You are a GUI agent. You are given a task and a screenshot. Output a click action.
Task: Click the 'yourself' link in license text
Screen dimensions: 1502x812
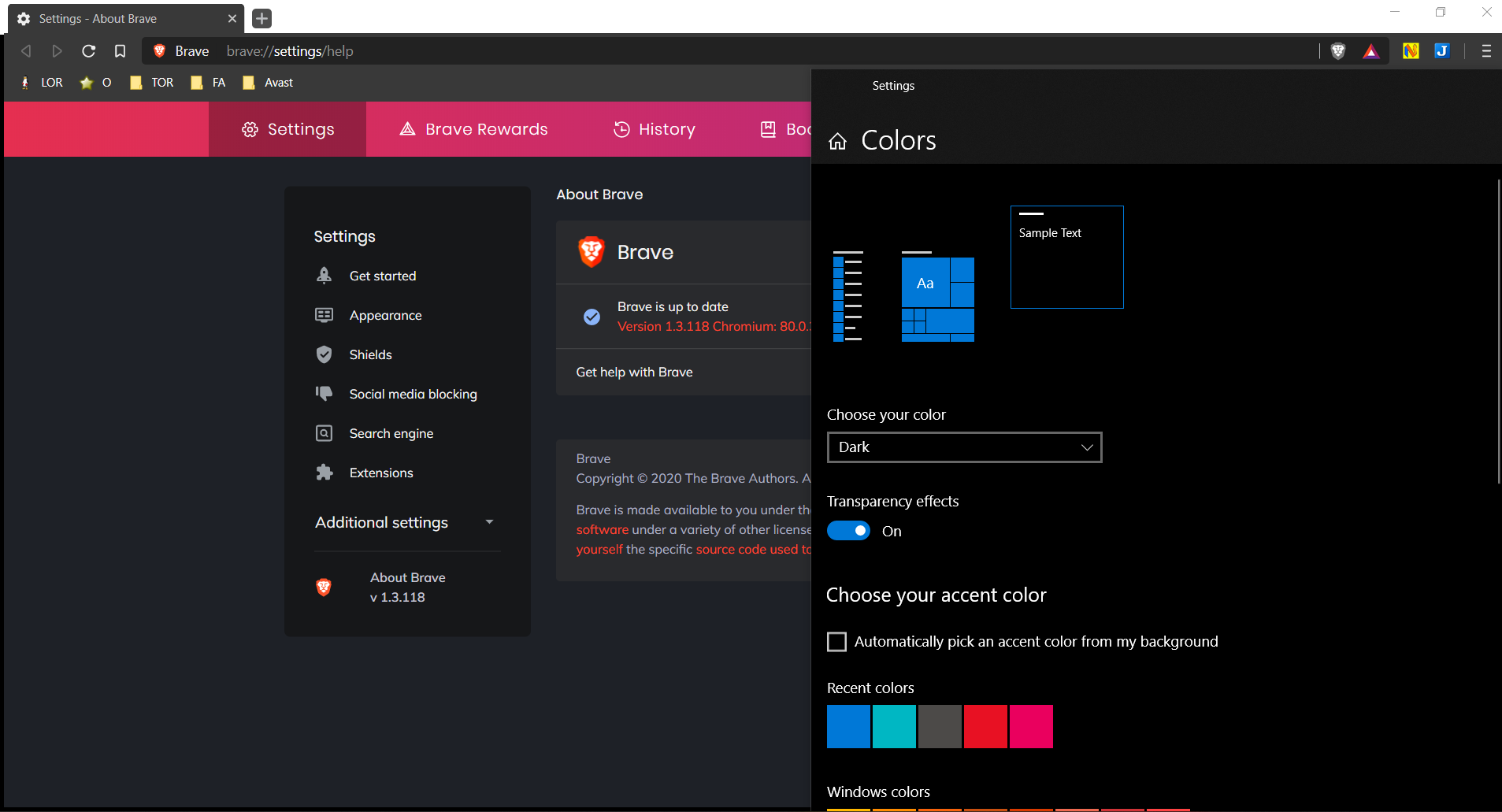pos(599,549)
